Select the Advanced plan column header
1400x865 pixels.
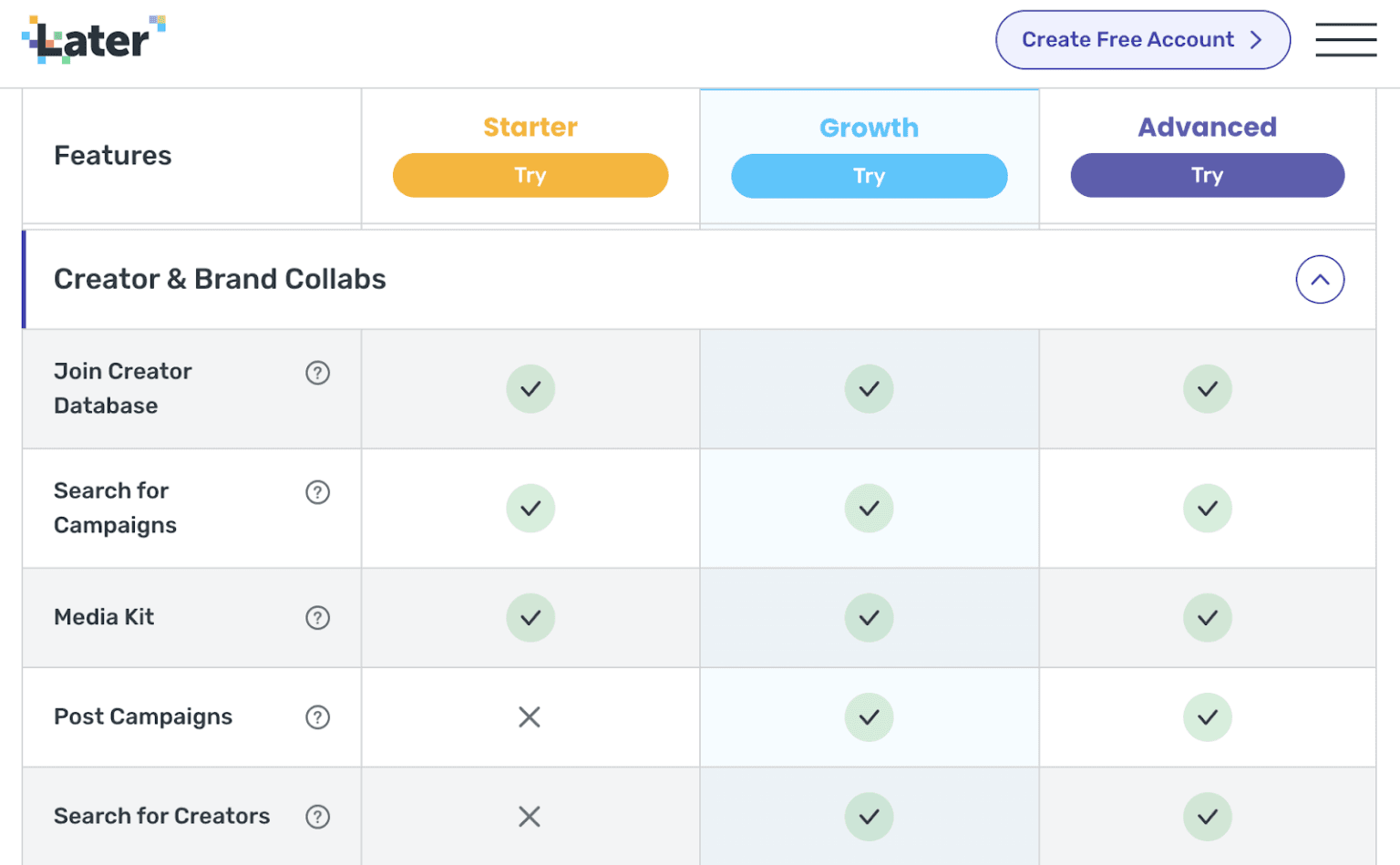click(x=1207, y=127)
